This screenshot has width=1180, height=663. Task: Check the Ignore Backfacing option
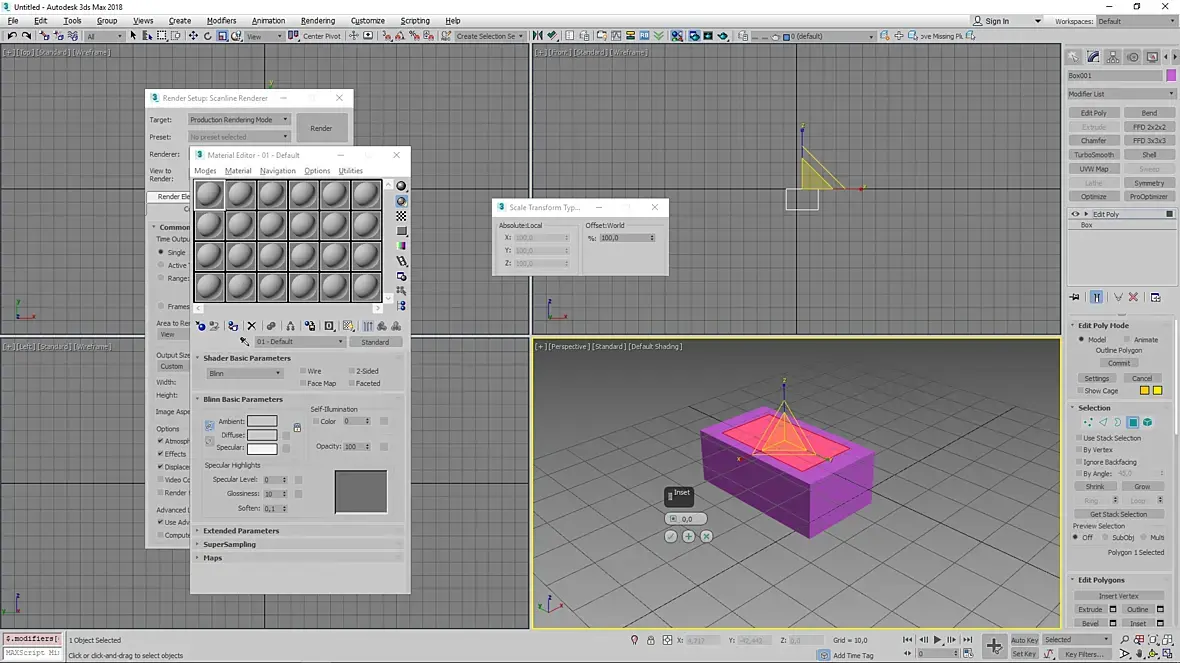pyautogui.click(x=1079, y=462)
